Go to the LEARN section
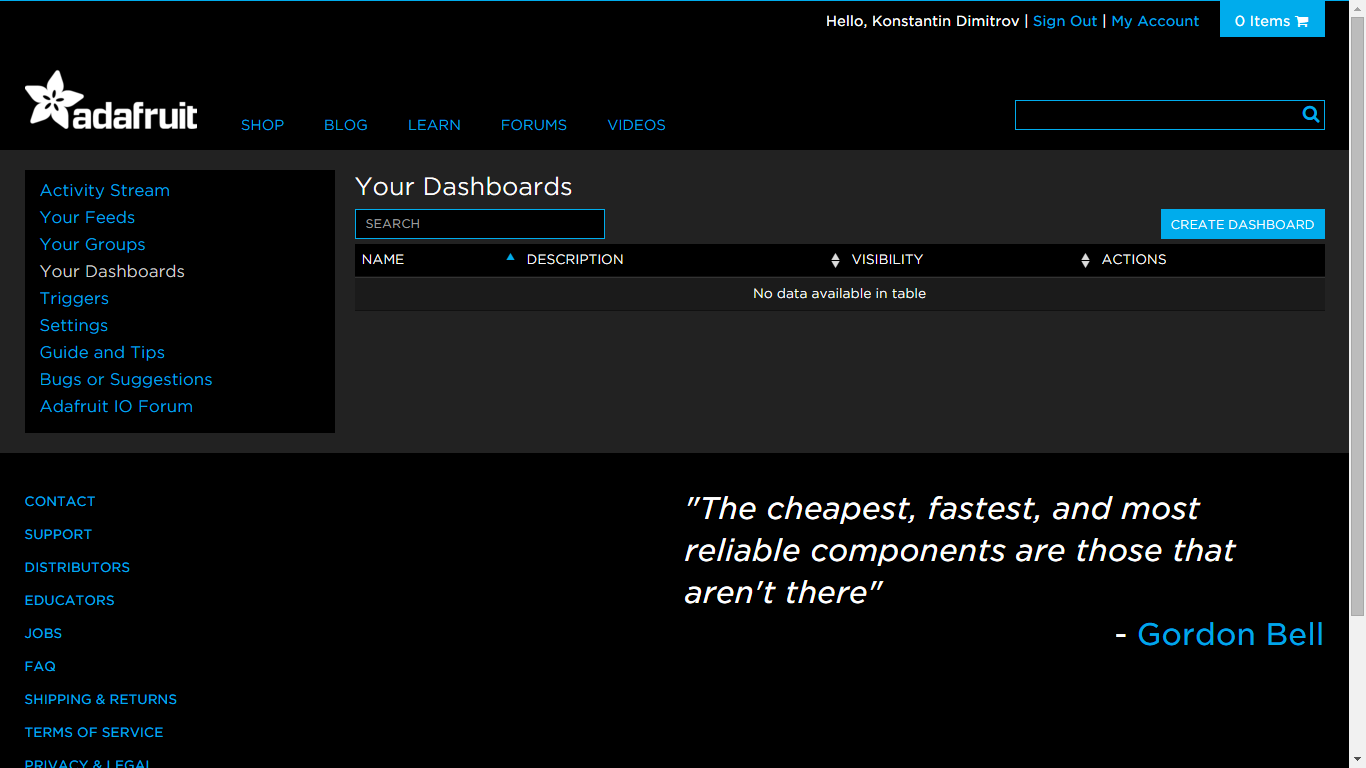 434,125
